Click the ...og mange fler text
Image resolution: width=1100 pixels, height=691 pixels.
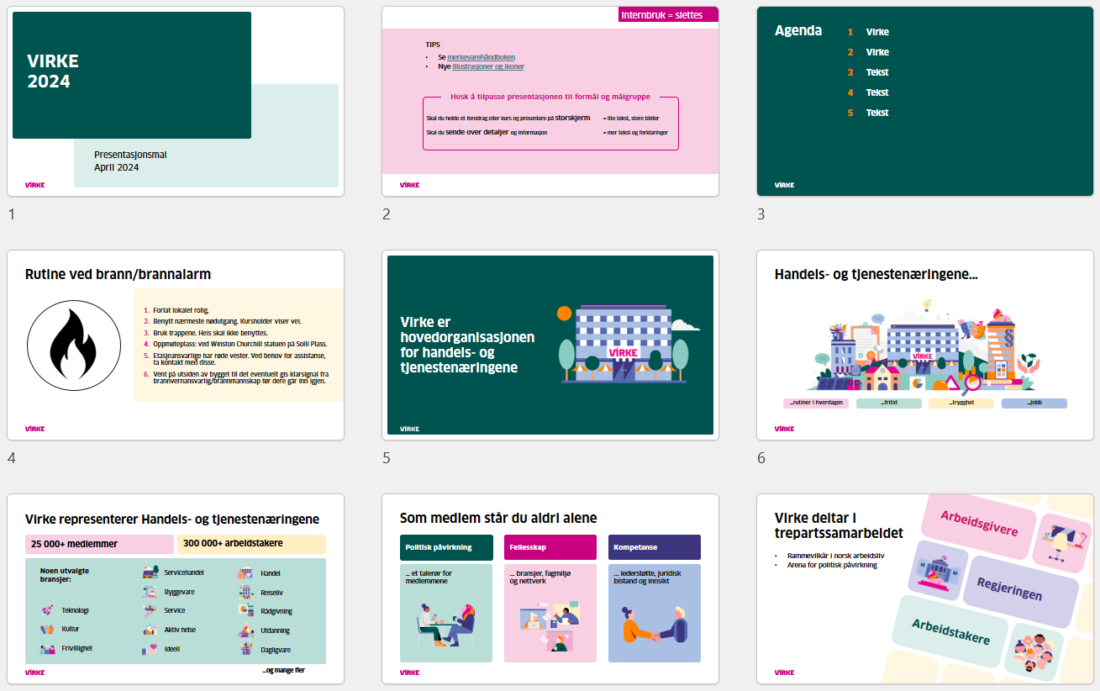pyautogui.click(x=284, y=671)
